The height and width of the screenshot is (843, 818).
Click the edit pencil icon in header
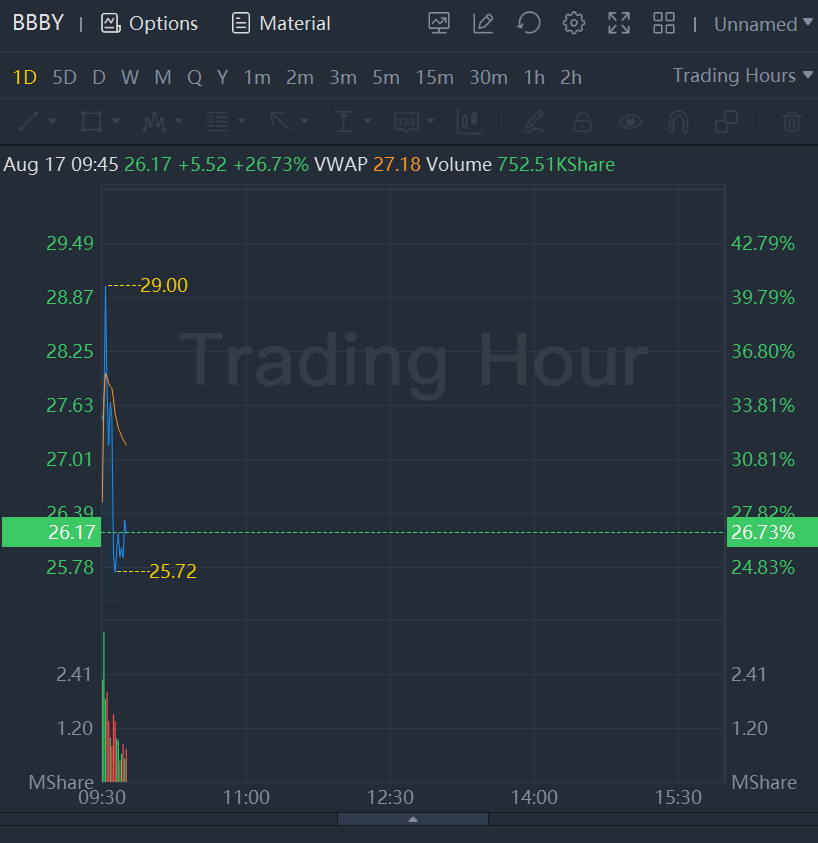click(x=483, y=23)
